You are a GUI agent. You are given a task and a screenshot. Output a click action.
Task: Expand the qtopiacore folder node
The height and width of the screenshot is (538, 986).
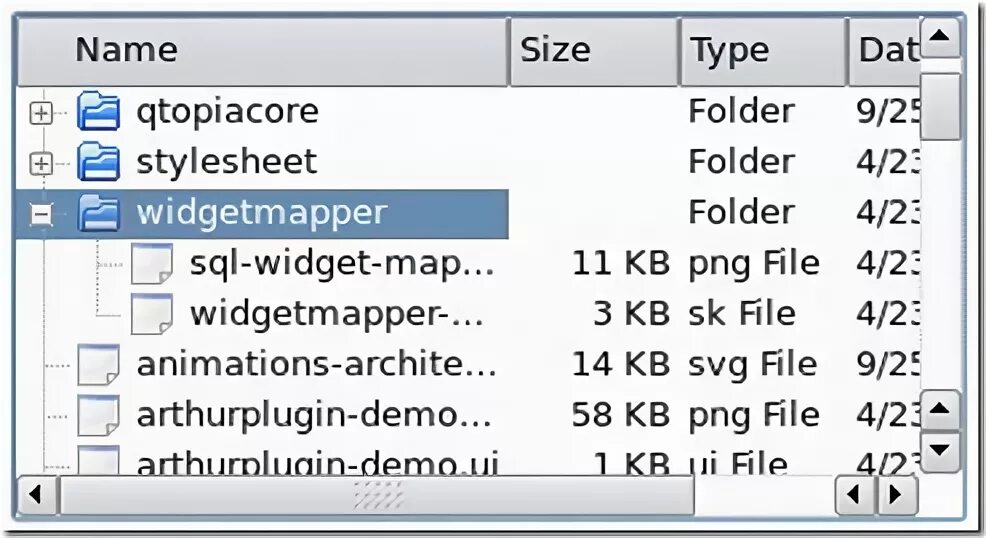(41, 113)
